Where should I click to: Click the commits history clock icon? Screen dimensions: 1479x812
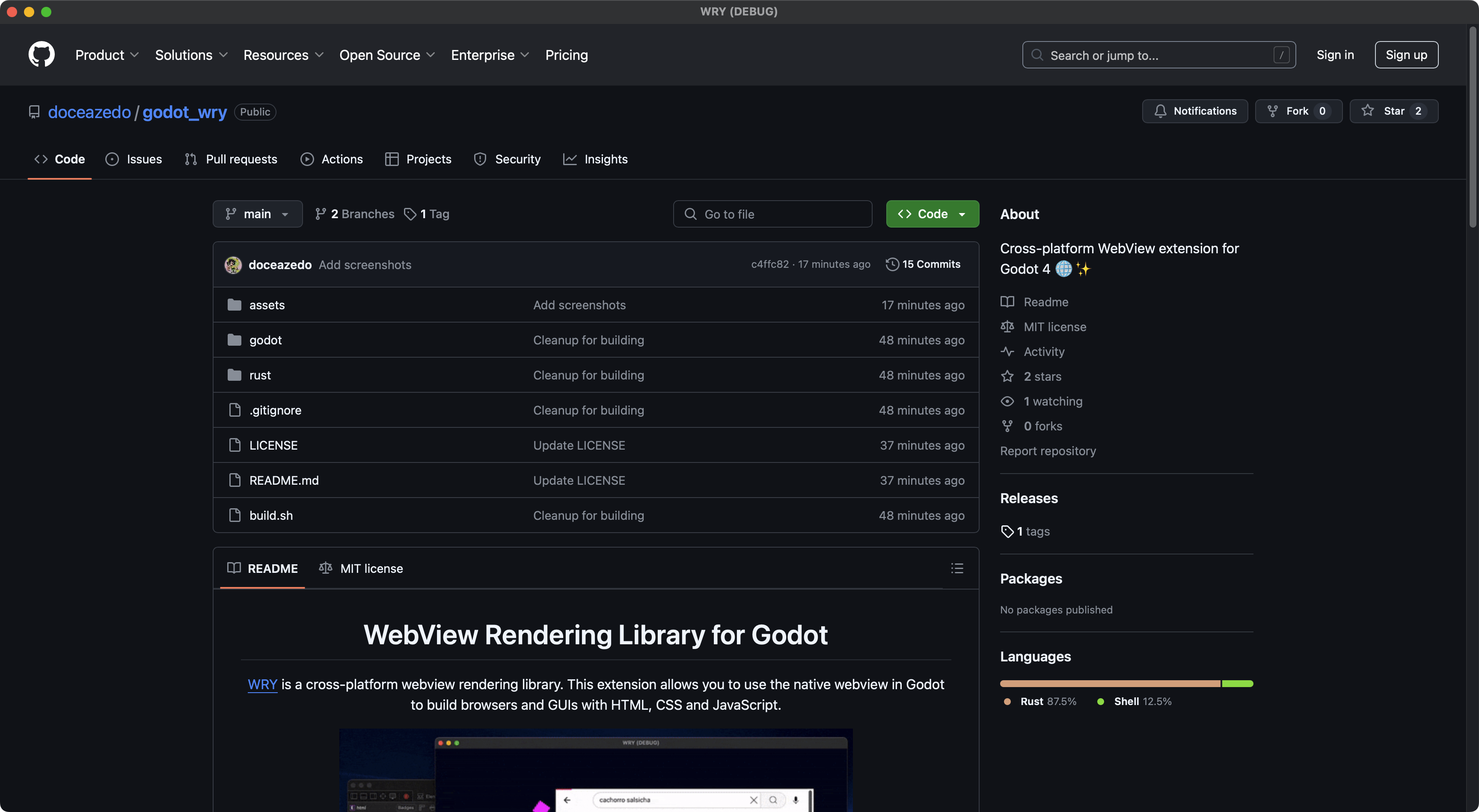(892, 264)
